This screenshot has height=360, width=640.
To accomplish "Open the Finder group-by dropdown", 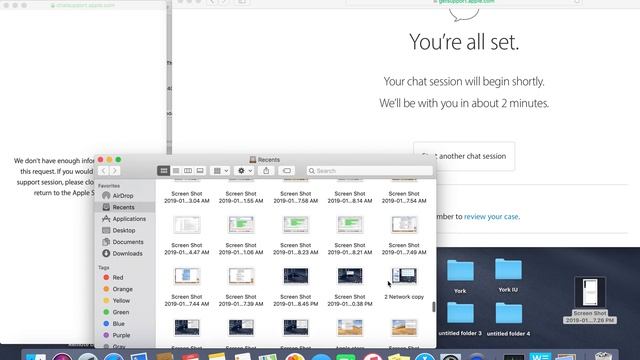I will (x=221, y=171).
